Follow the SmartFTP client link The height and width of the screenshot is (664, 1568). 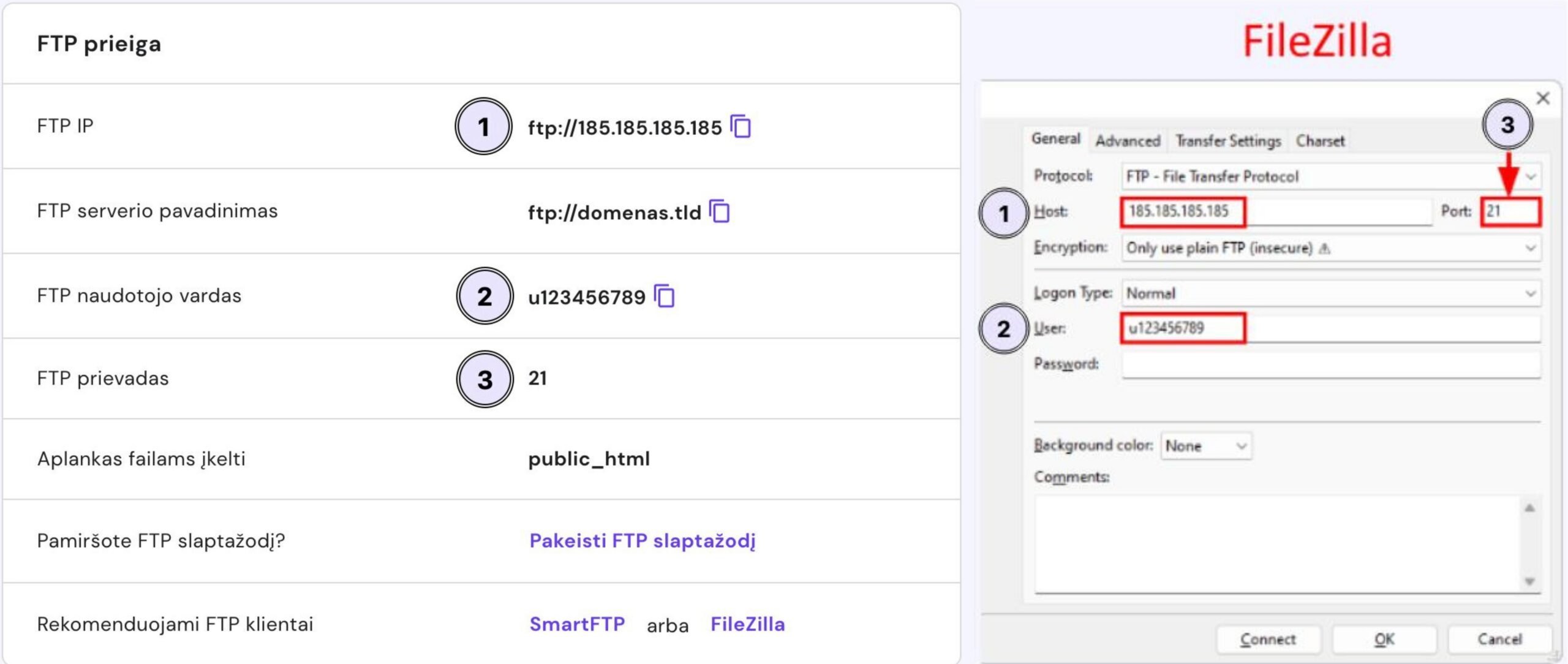click(577, 624)
